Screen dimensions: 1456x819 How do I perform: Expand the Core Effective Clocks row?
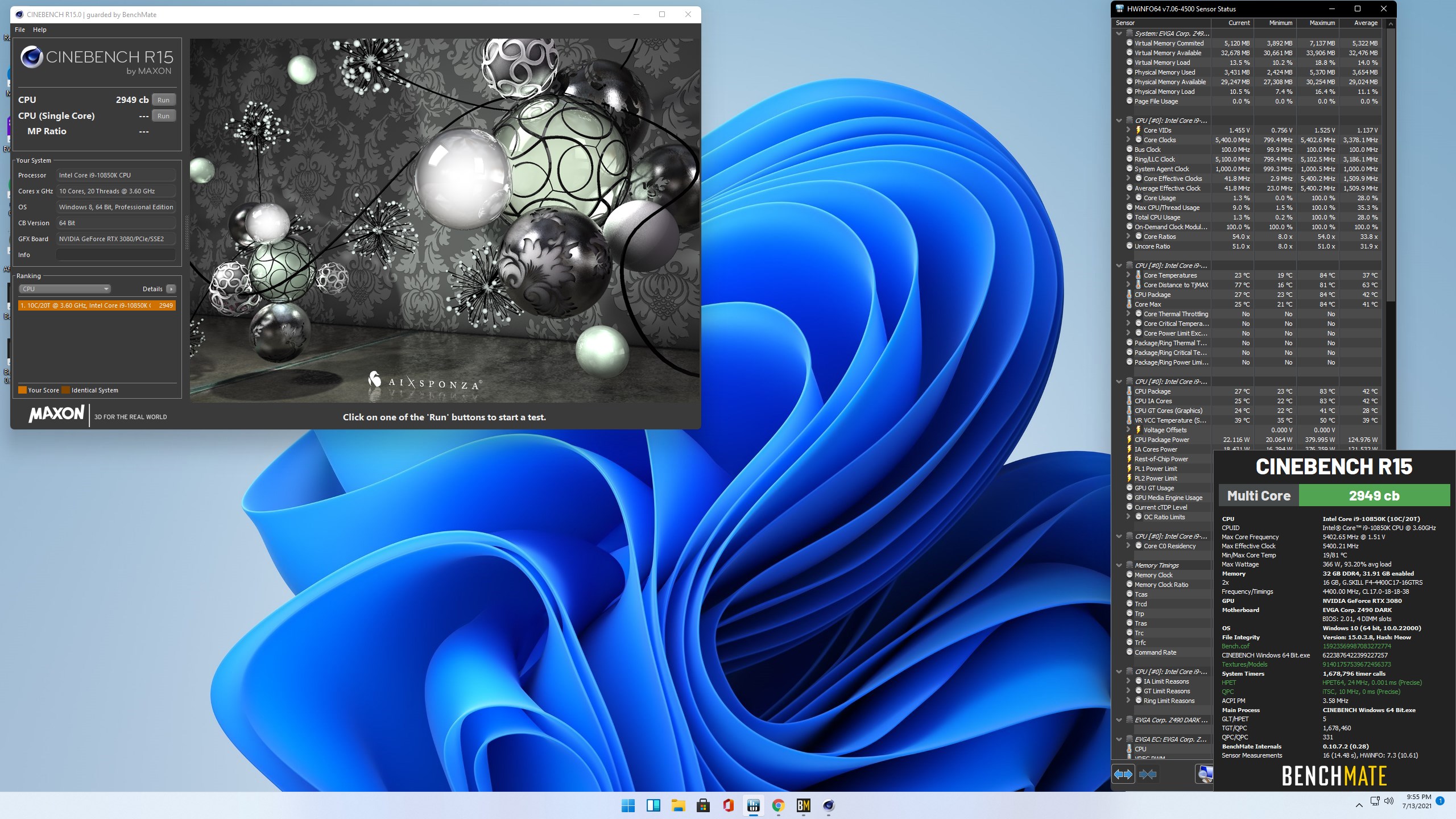pos(1128,179)
